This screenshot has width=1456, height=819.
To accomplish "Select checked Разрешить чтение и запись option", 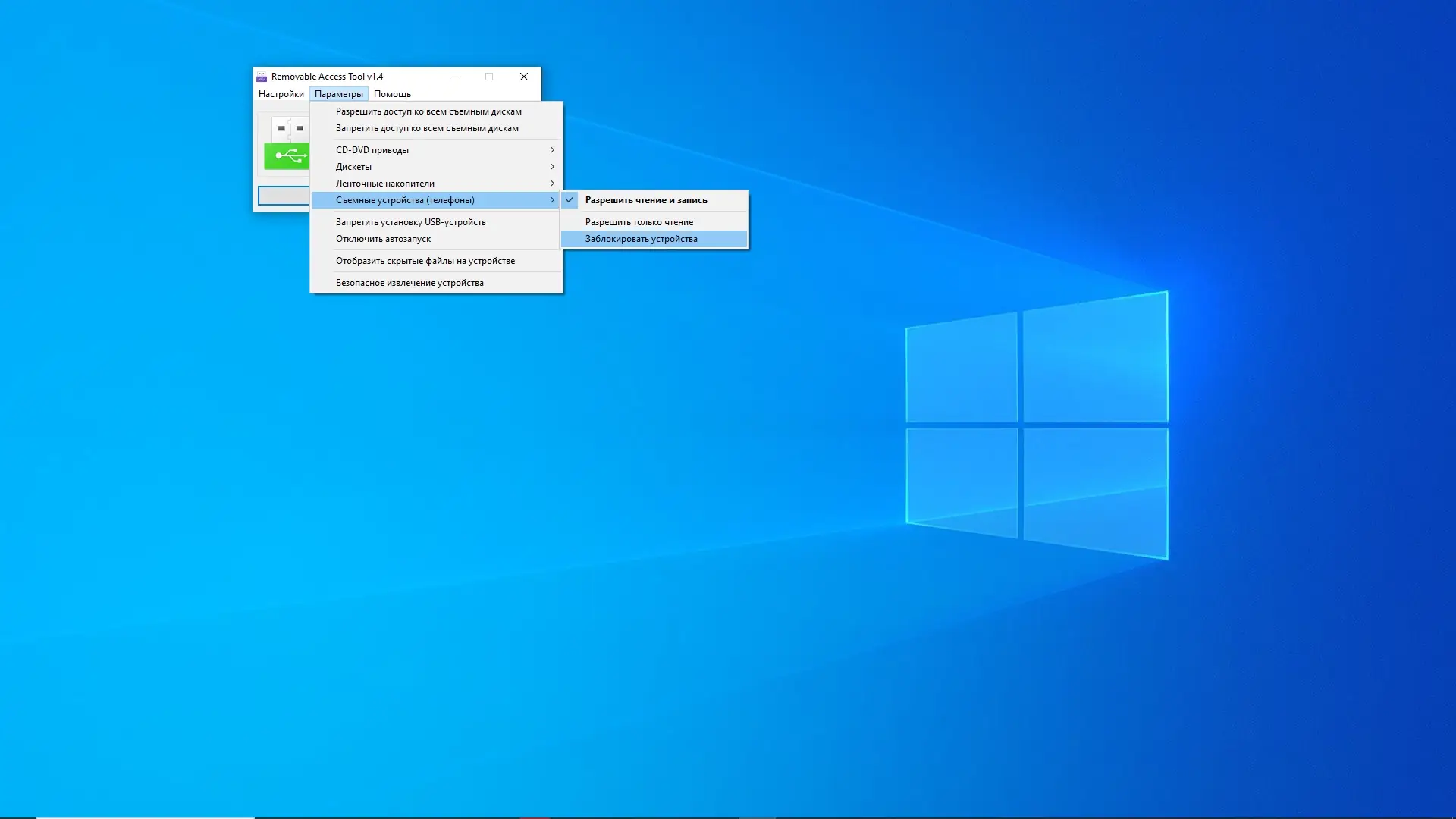I will point(645,200).
